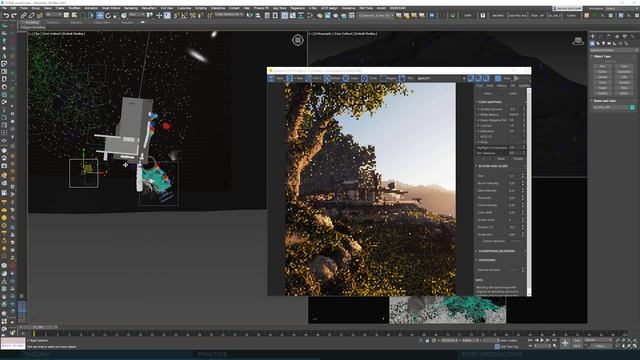This screenshot has width=640, height=360.
Task: Toggle the Contrast checkbox in Tone Mapping
Action: (x=478, y=126)
